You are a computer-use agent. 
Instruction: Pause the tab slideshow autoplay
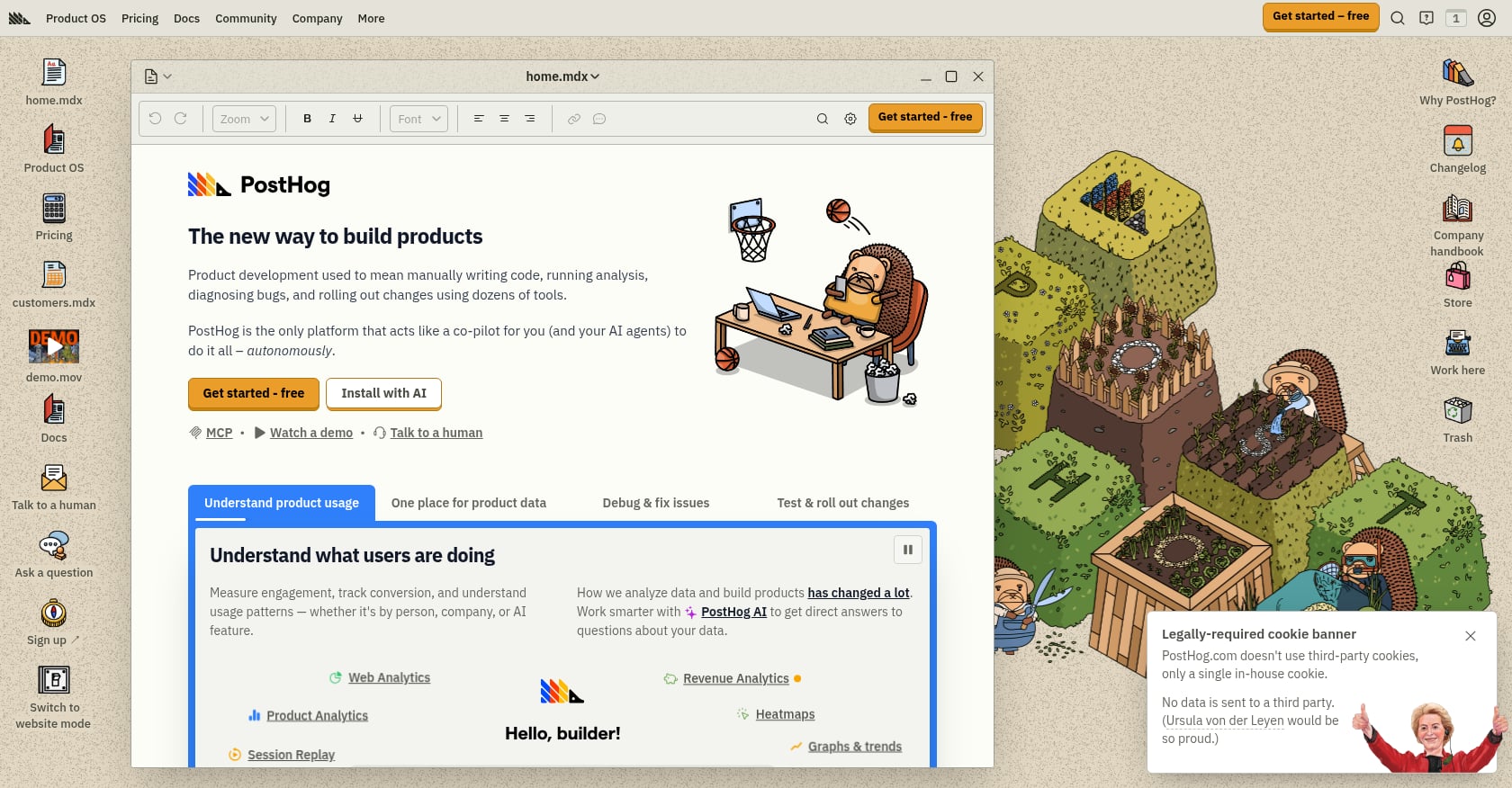coord(907,550)
